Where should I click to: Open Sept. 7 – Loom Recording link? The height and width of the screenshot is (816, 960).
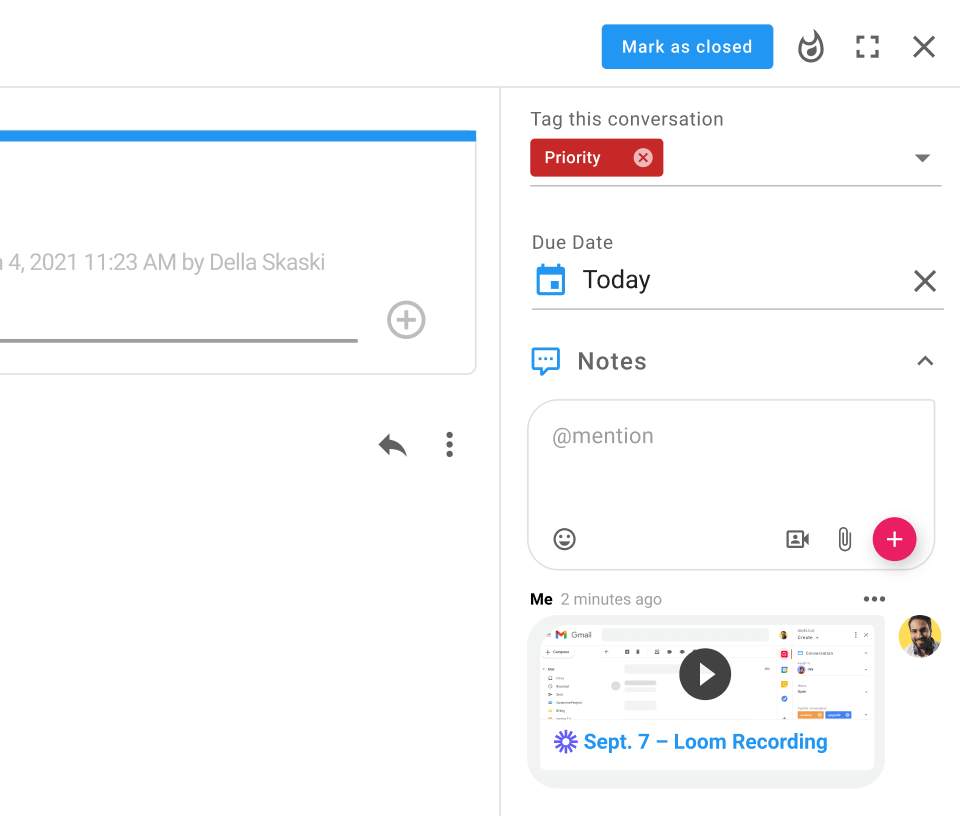click(x=705, y=742)
